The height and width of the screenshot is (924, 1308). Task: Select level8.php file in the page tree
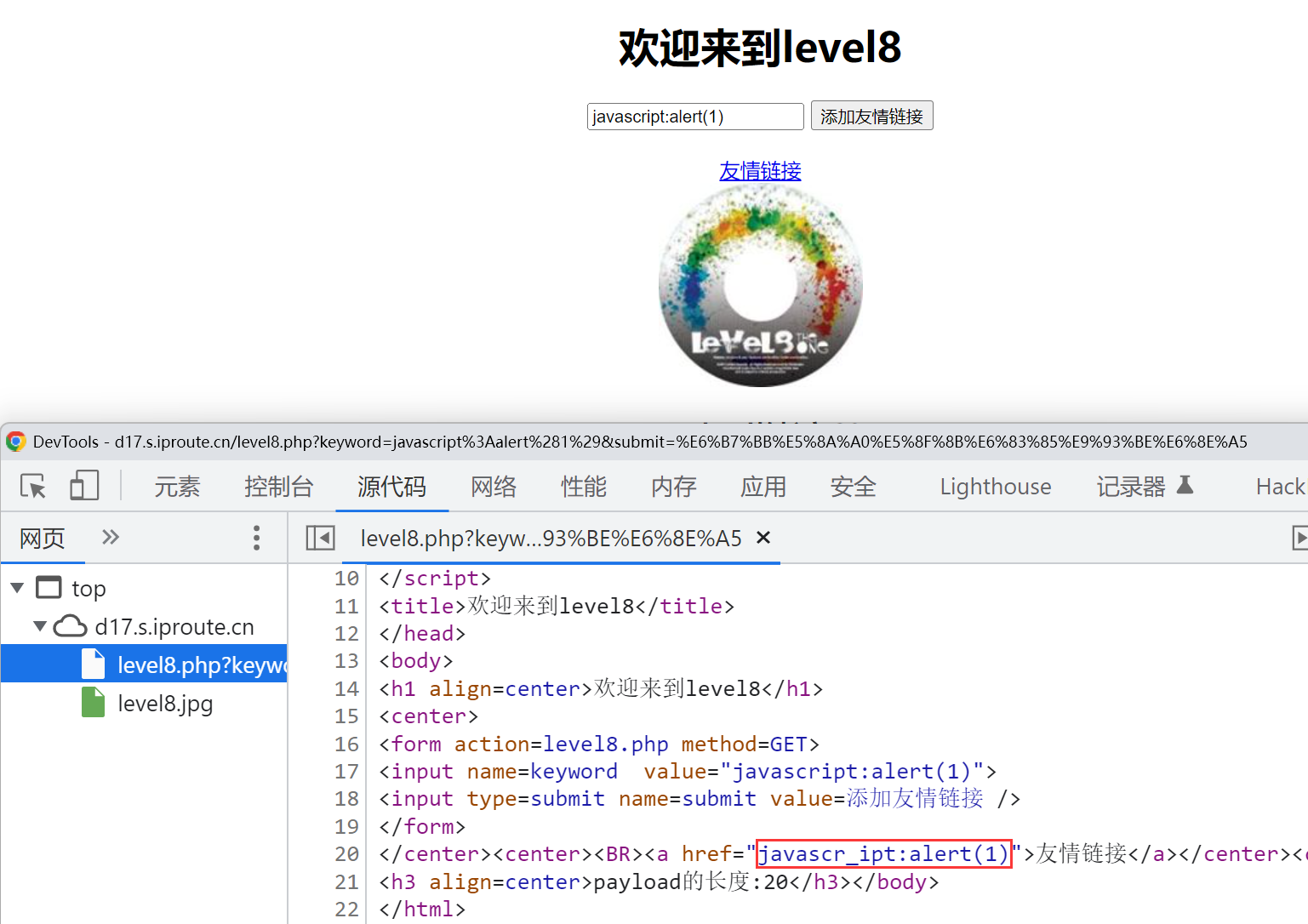click(201, 665)
